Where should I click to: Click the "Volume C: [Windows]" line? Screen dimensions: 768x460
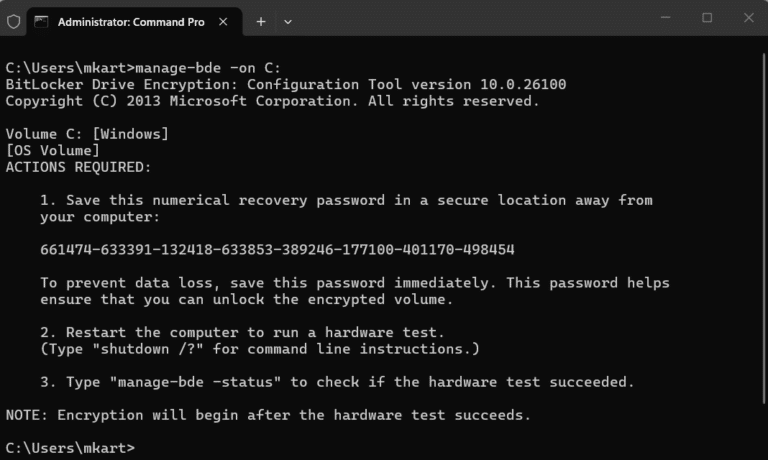click(87, 133)
